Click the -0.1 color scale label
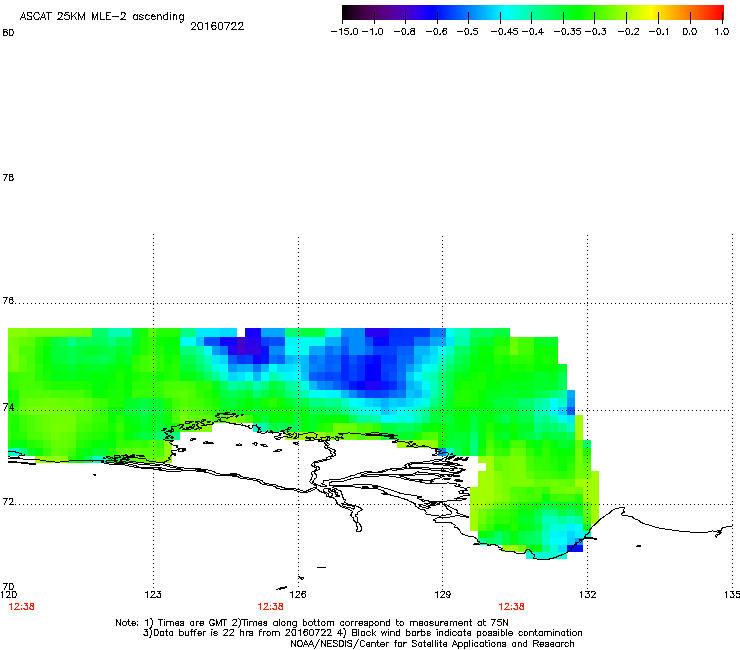Viewport: 740px width, 650px height. click(659, 32)
